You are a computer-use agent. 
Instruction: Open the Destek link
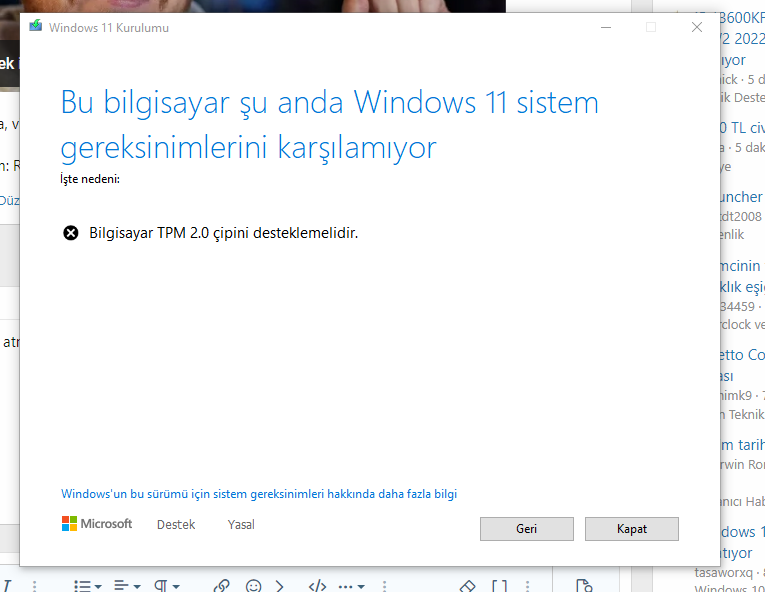coord(176,525)
